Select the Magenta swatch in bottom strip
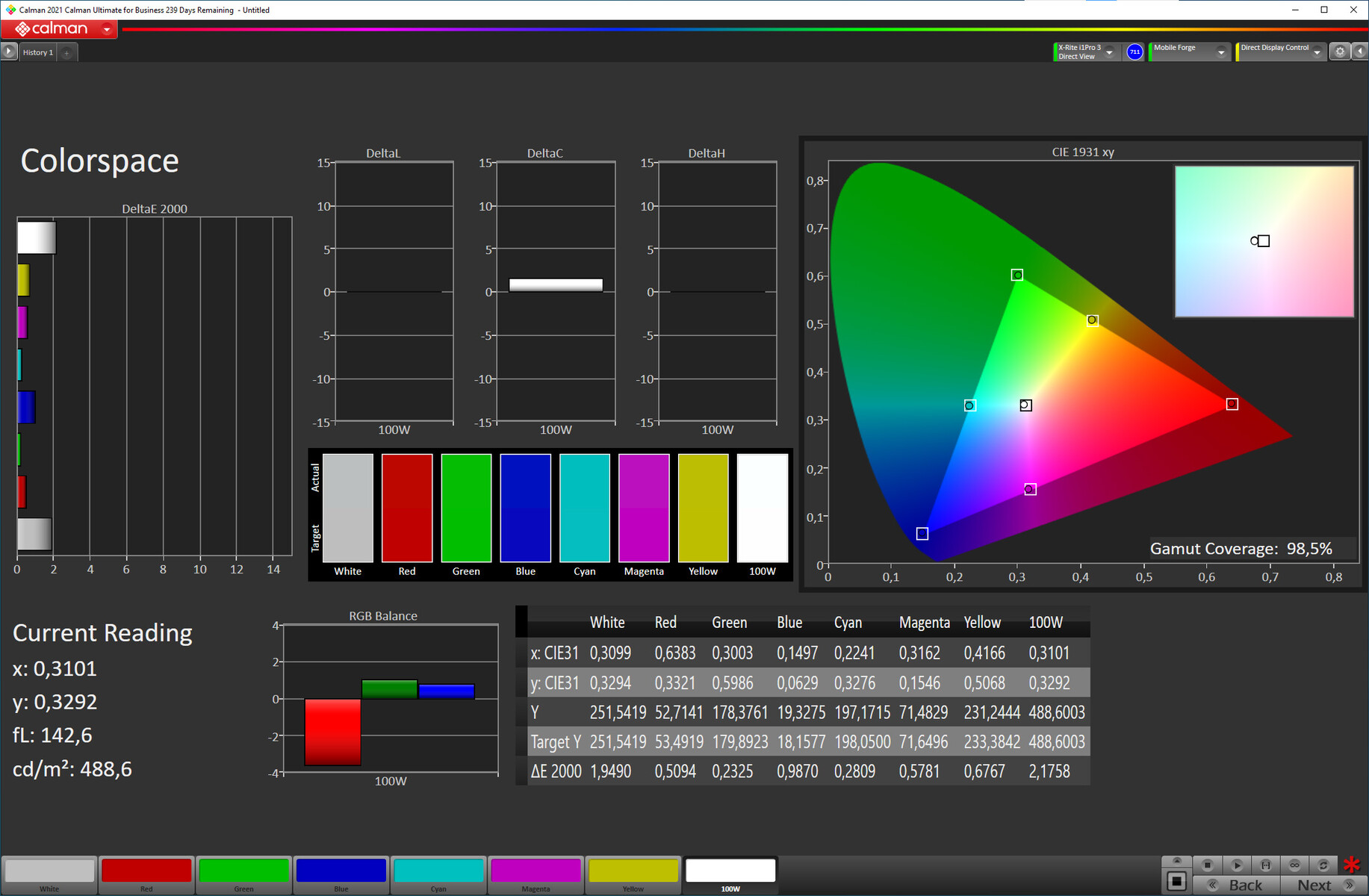The width and height of the screenshot is (1369, 896). tap(536, 872)
